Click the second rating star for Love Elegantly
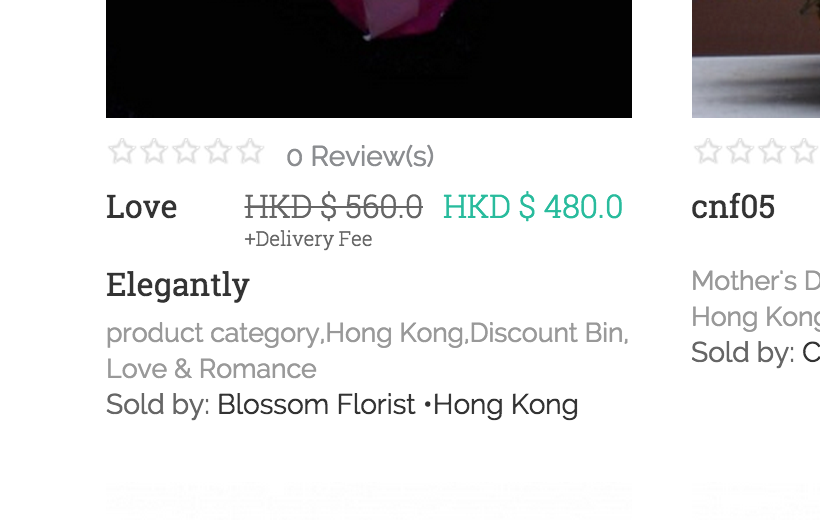The width and height of the screenshot is (820, 520). [154, 152]
